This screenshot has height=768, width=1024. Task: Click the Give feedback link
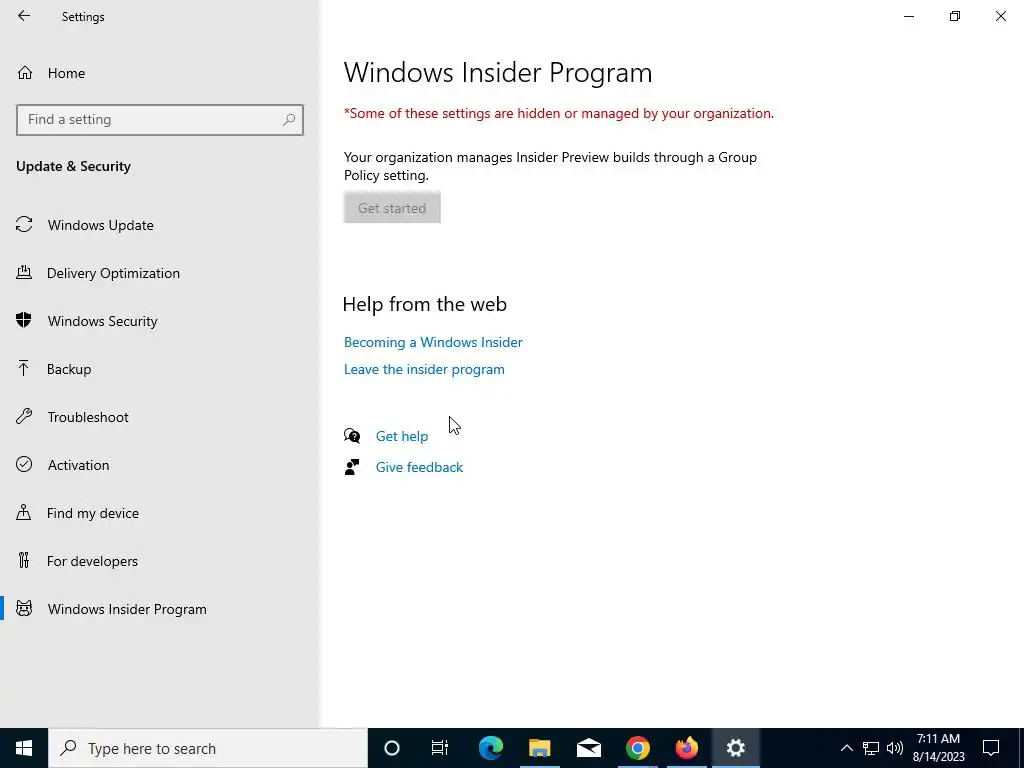(x=419, y=467)
